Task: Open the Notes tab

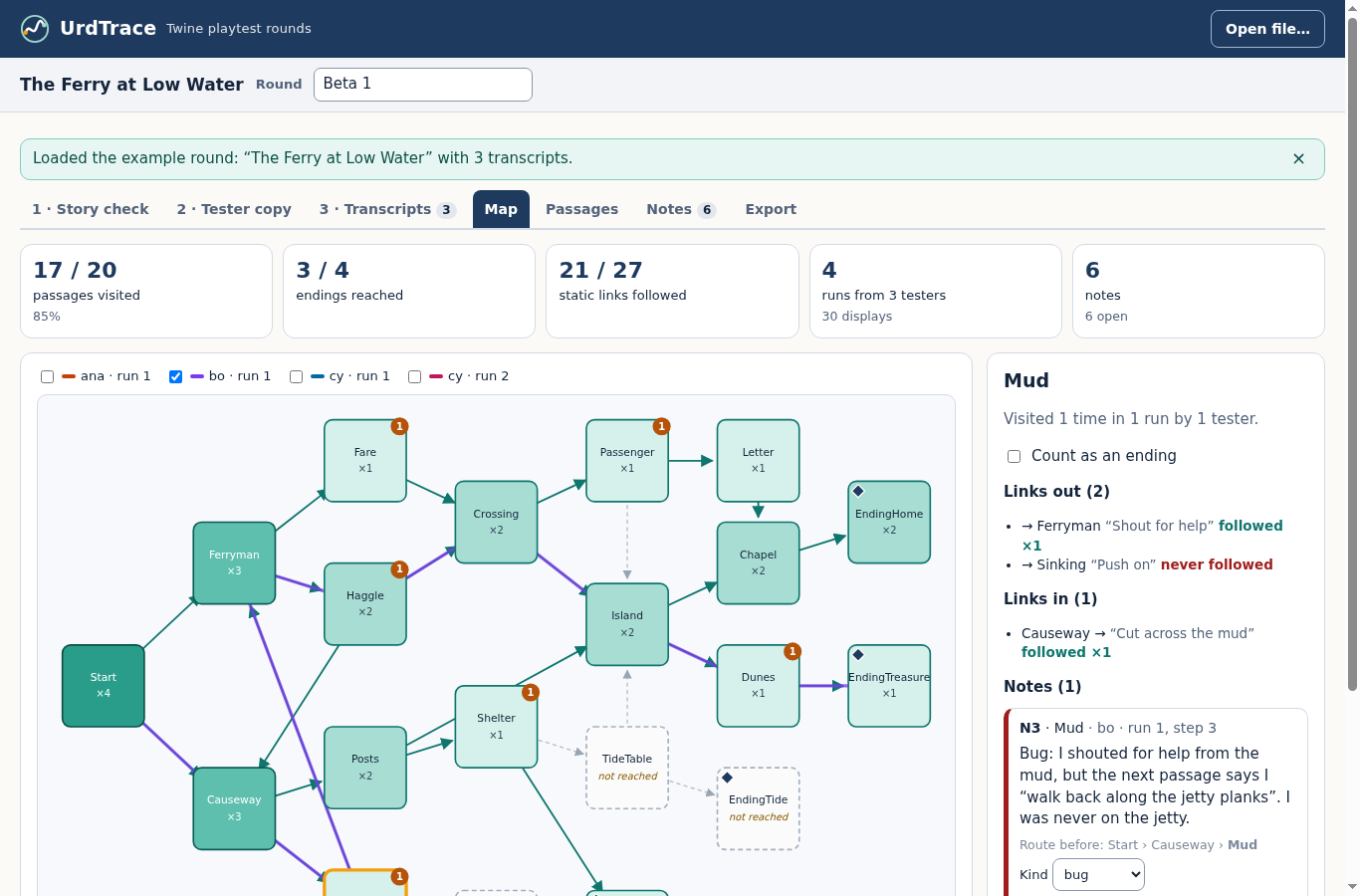Action: point(681,209)
